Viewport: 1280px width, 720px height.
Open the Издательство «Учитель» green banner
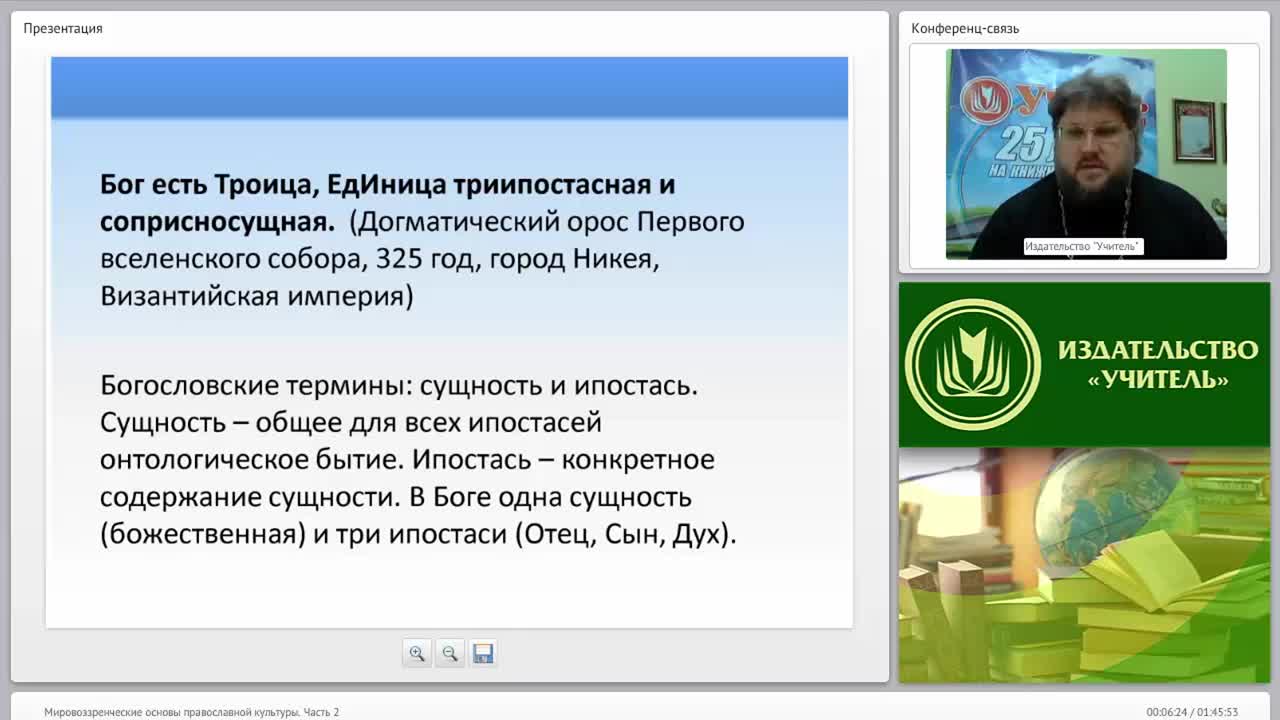click(x=1084, y=365)
